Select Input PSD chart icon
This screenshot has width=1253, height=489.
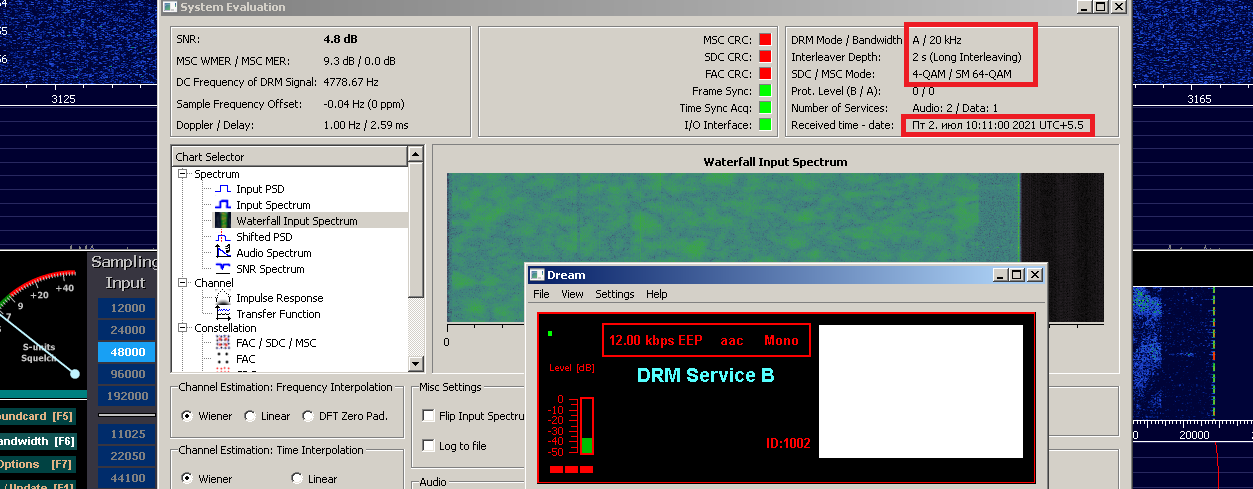(223, 189)
